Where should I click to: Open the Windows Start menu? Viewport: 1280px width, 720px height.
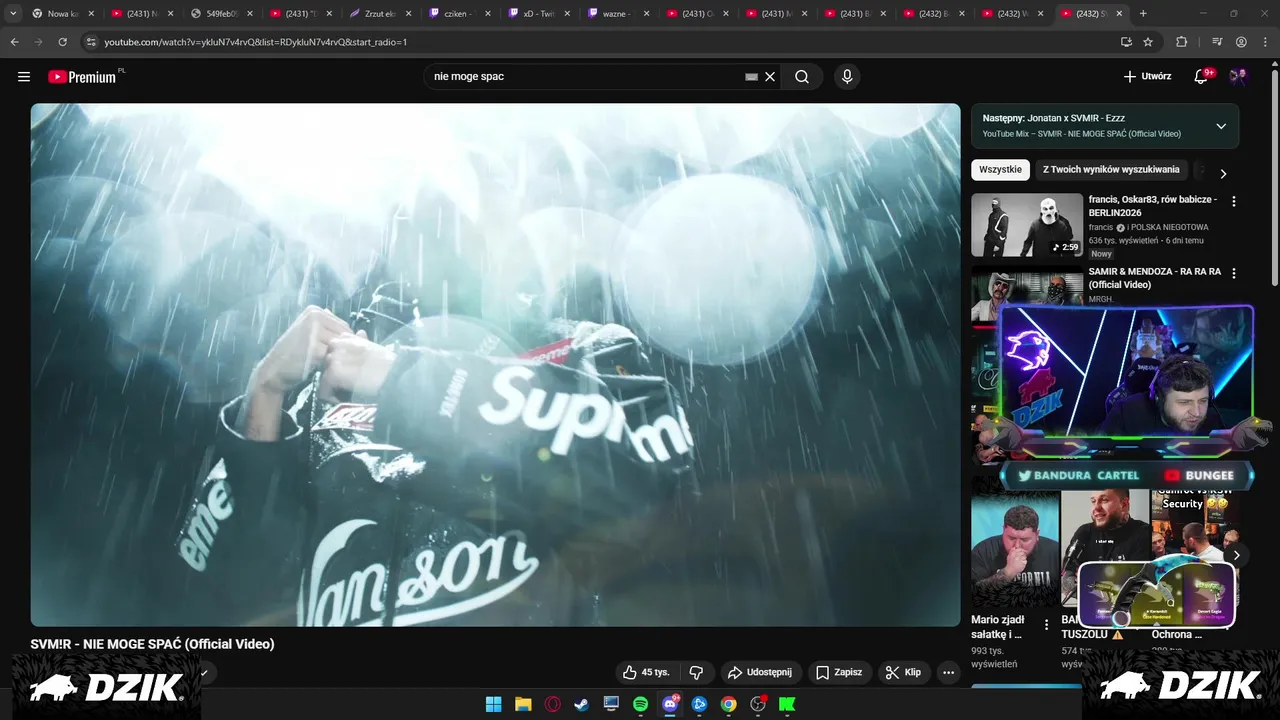(x=493, y=704)
